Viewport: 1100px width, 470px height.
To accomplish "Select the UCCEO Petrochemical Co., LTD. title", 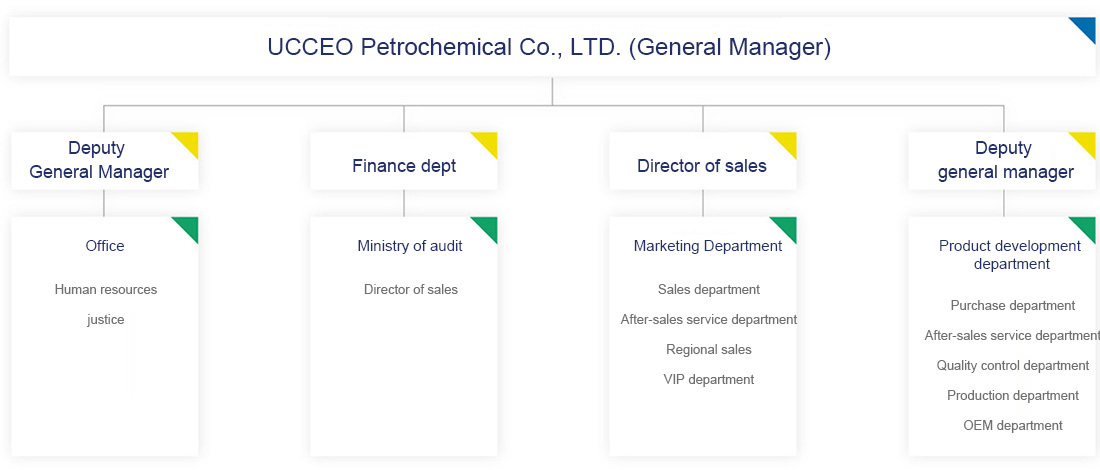I will pos(549,47).
